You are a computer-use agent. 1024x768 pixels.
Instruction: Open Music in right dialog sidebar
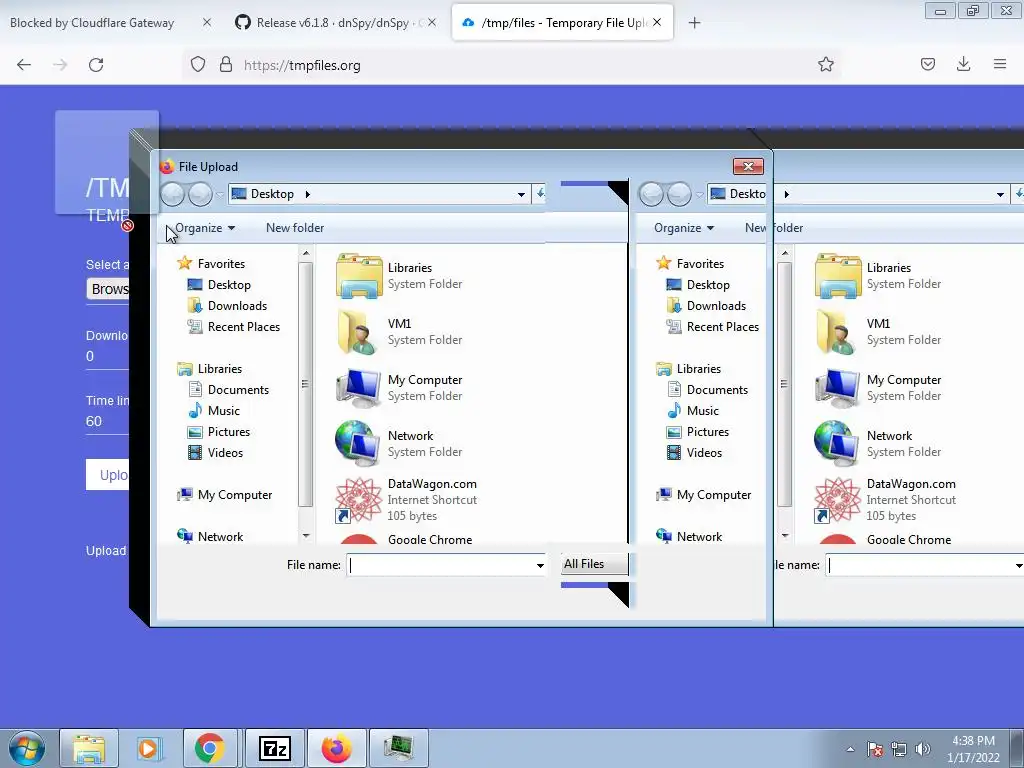point(694,410)
